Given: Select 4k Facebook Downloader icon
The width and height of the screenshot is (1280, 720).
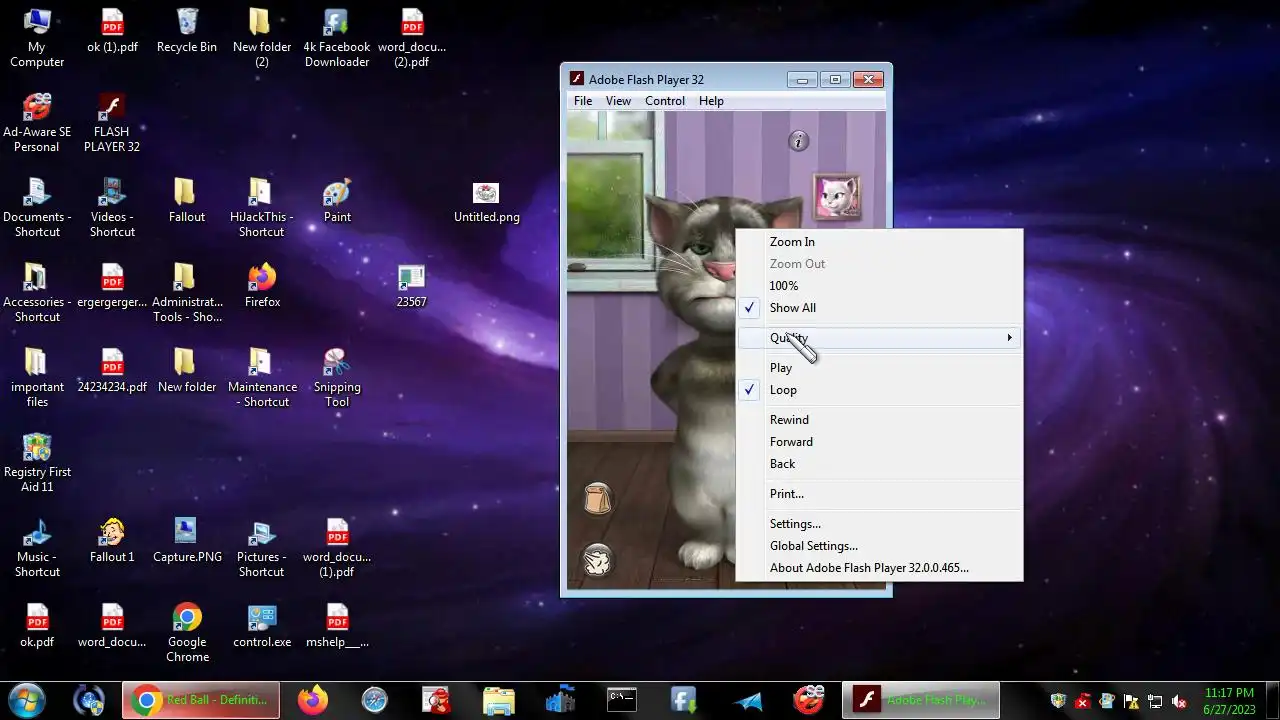Looking at the screenshot, I should pyautogui.click(x=337, y=39).
